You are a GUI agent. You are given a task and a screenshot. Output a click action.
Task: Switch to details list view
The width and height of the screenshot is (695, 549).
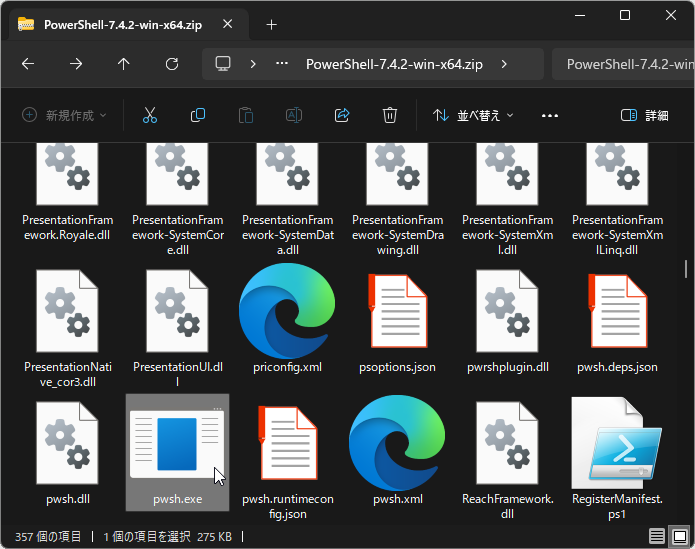[x=656, y=536]
